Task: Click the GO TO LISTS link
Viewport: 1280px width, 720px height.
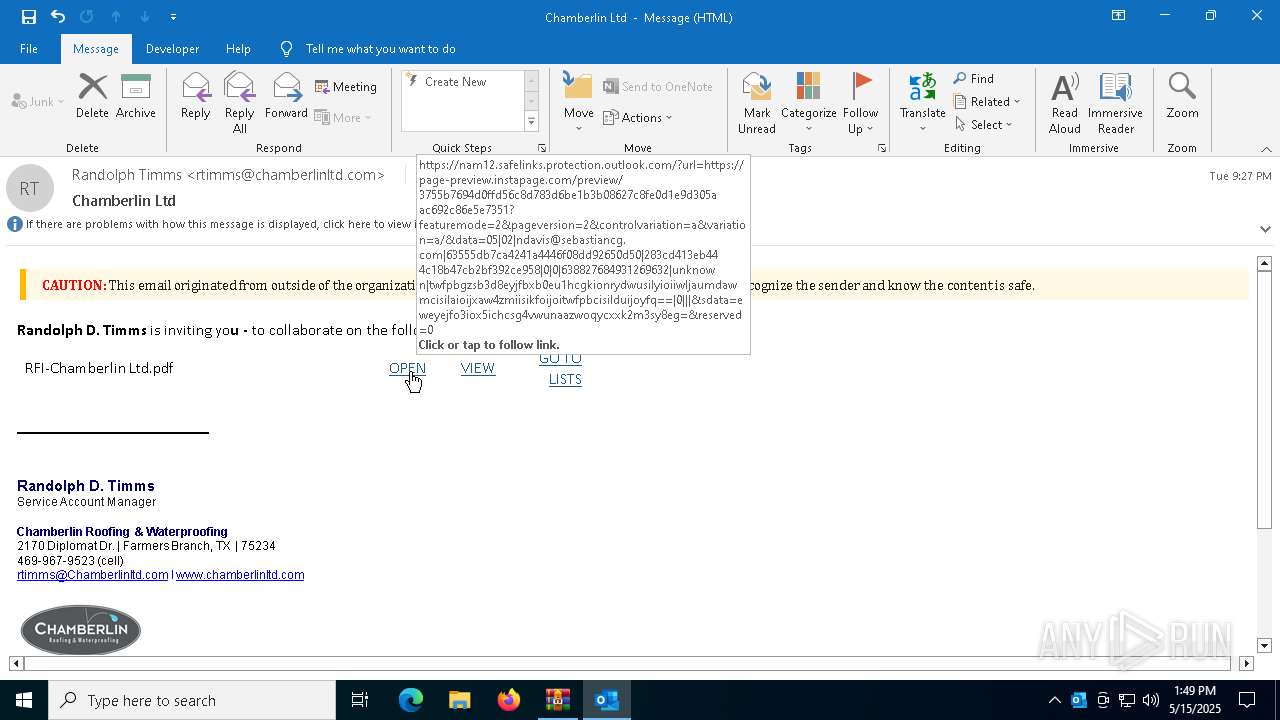Action: [561, 369]
